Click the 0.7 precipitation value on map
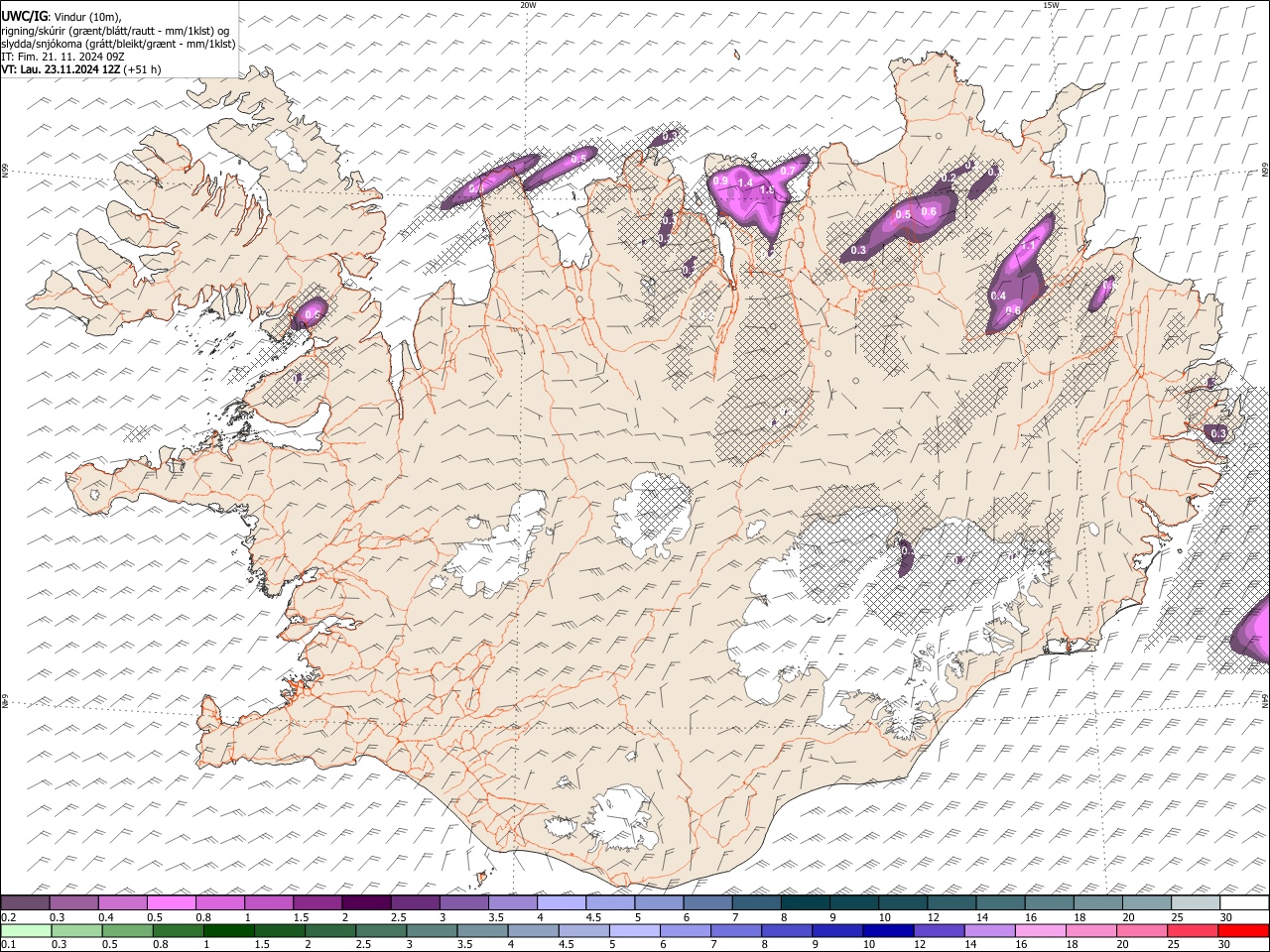Screen dimensions: 1270x952 pos(788,171)
